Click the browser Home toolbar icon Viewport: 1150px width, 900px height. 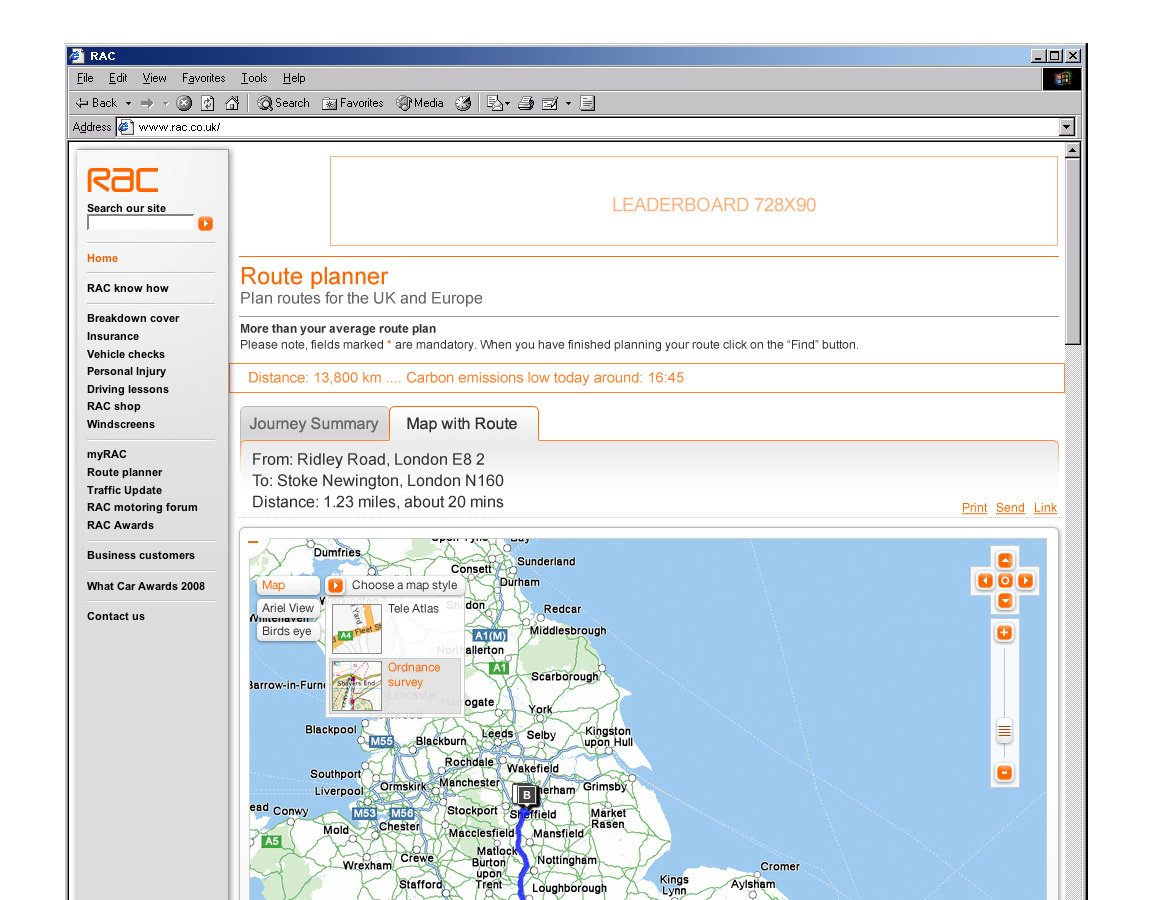click(x=232, y=103)
